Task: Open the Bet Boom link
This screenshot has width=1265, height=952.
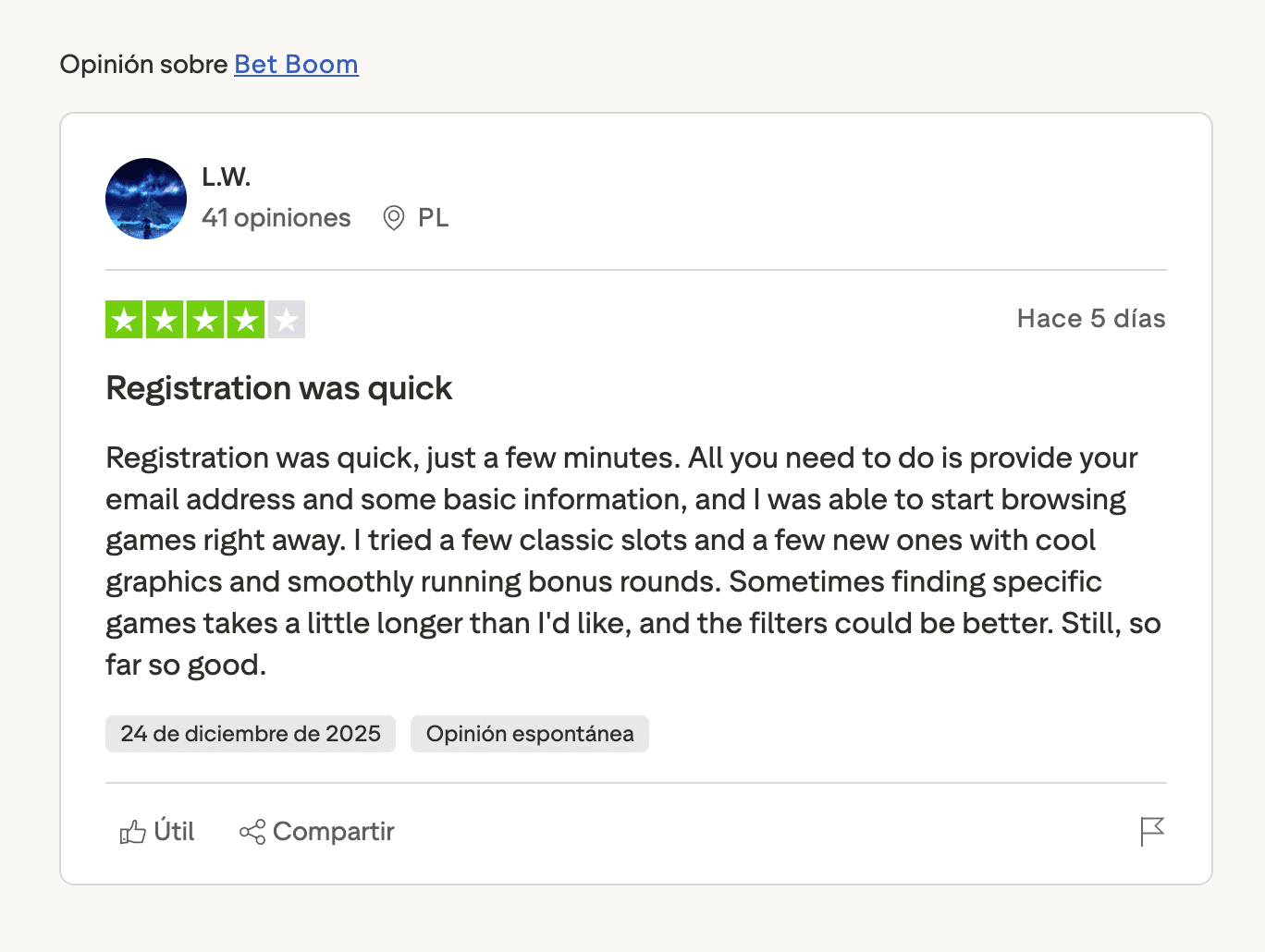Action: [x=296, y=65]
